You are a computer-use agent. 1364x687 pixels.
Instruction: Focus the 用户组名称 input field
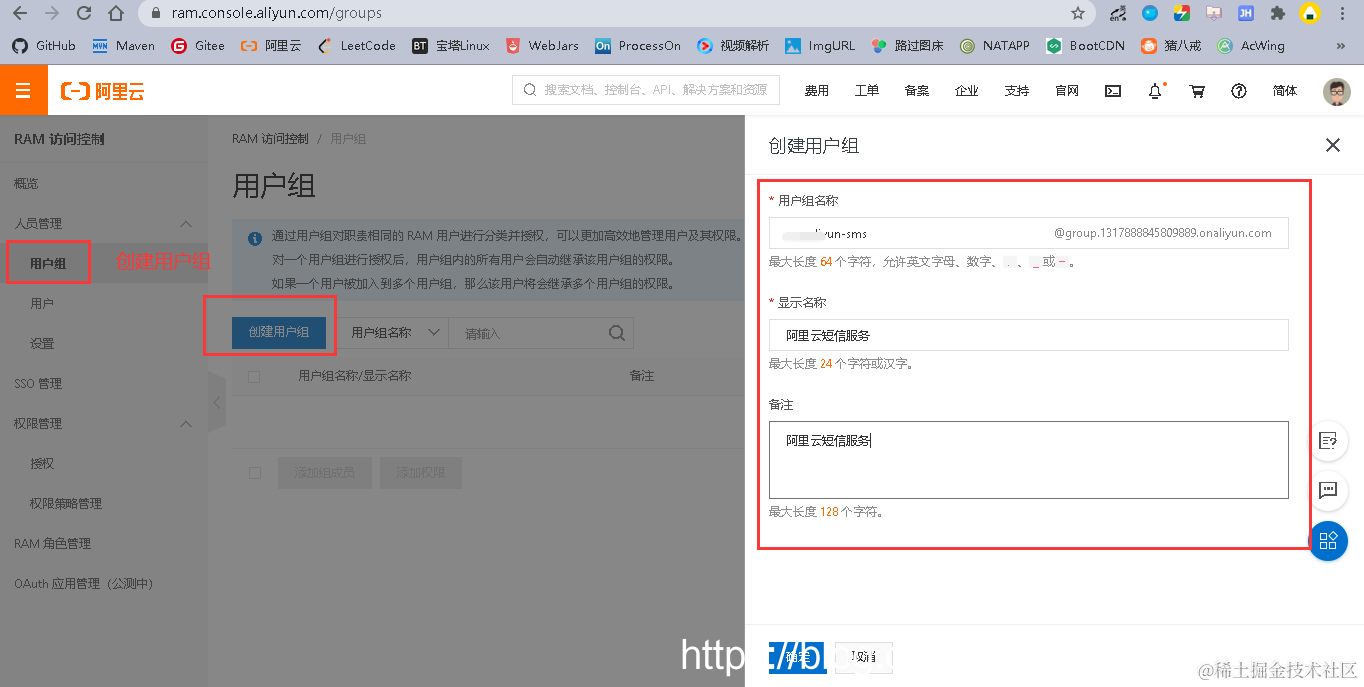[x=1028, y=233]
